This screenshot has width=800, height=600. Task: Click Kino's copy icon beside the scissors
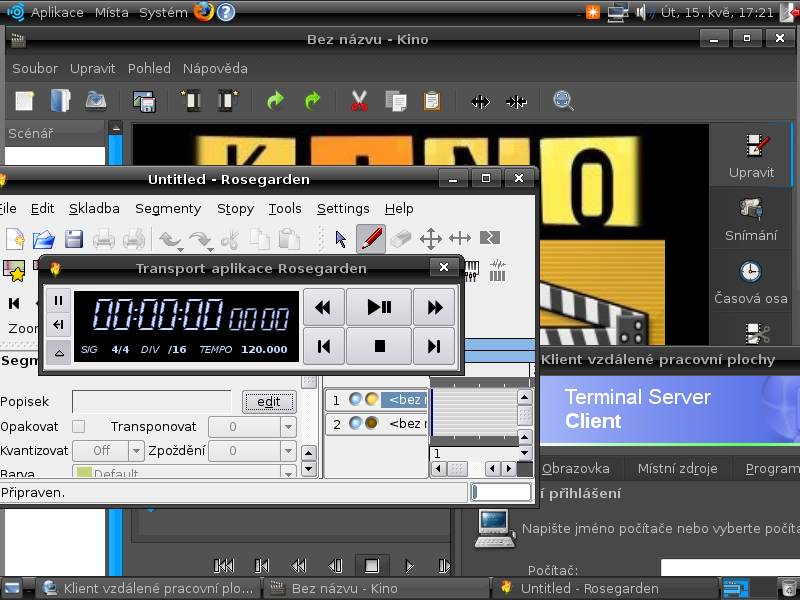coord(395,101)
